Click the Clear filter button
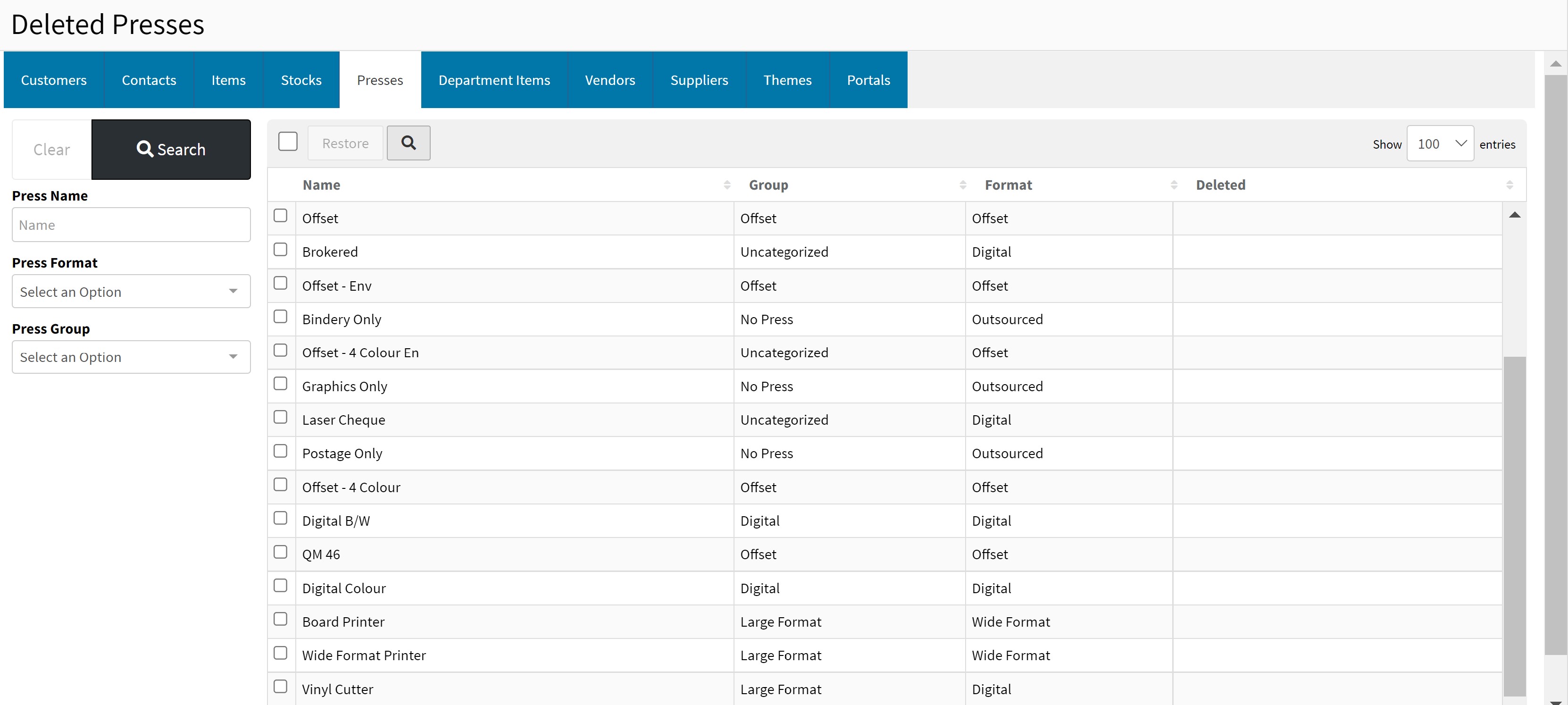The image size is (1568, 705). point(52,150)
